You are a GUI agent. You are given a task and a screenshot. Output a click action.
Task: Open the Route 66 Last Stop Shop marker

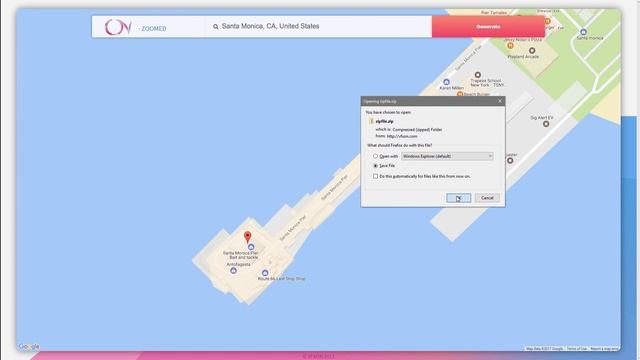pos(265,273)
